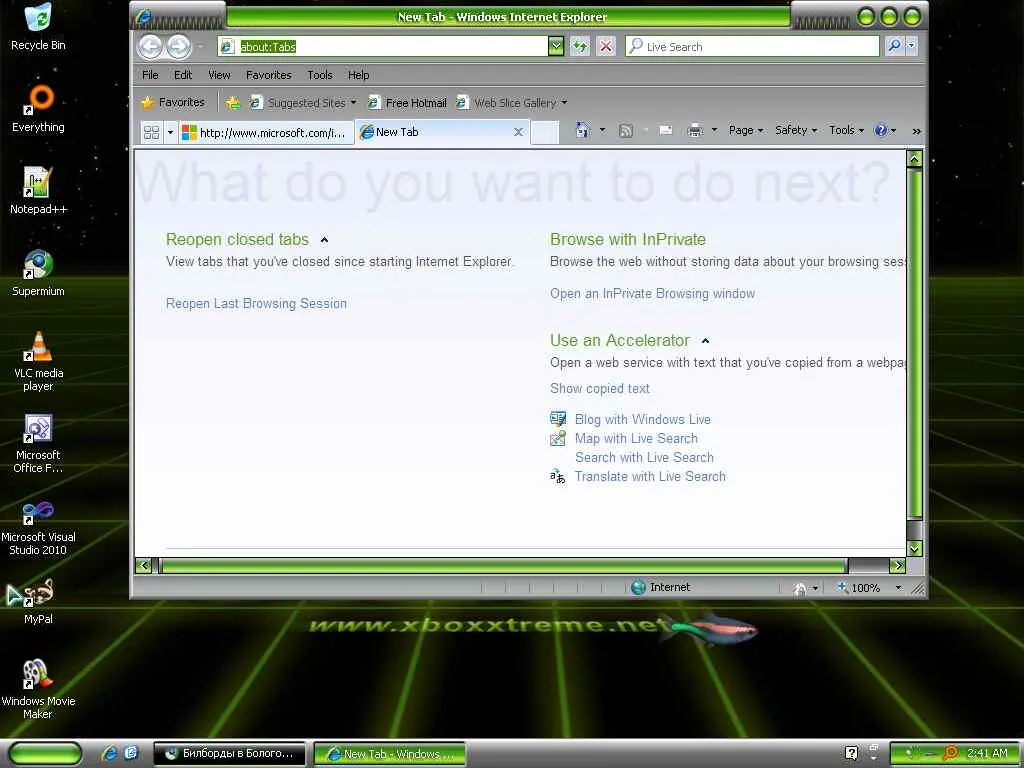Open VLC media player shortcut
Screen dimensions: 1024x768
click(x=38, y=360)
